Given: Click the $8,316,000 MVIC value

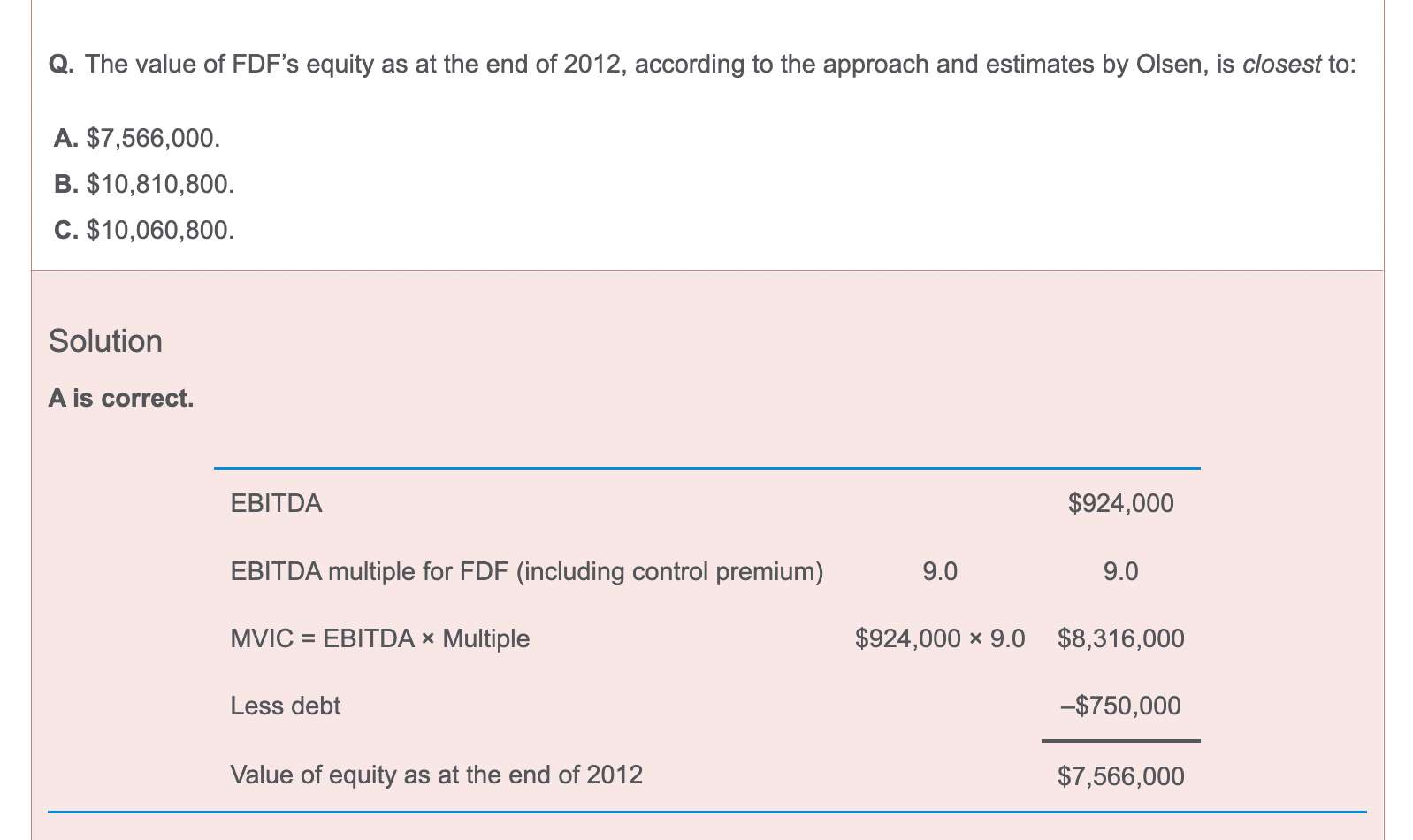Looking at the screenshot, I should [x=1120, y=638].
